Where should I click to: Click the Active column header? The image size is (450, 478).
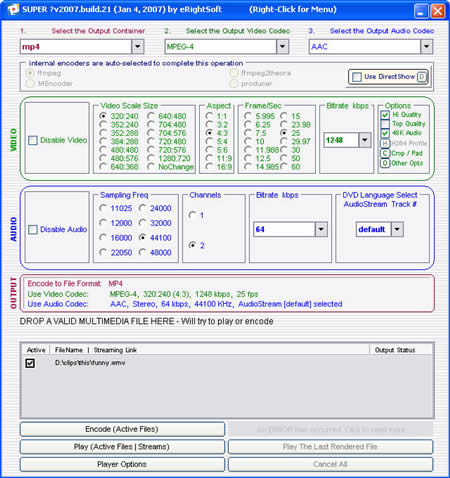pos(36,350)
